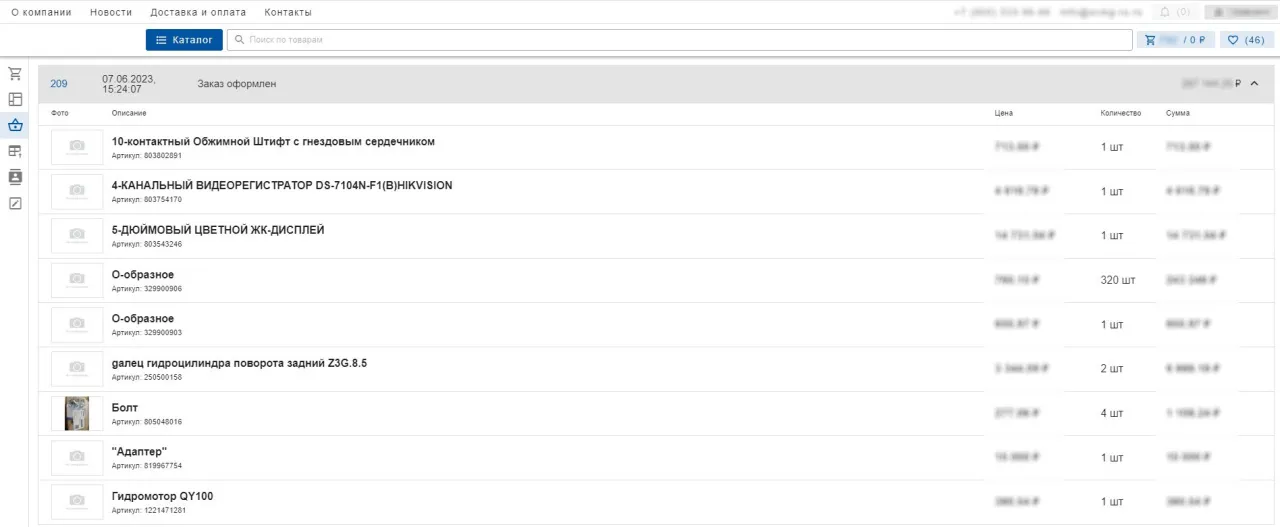
Task: Collapse order 209 with the chevron
Action: pos(1255,84)
